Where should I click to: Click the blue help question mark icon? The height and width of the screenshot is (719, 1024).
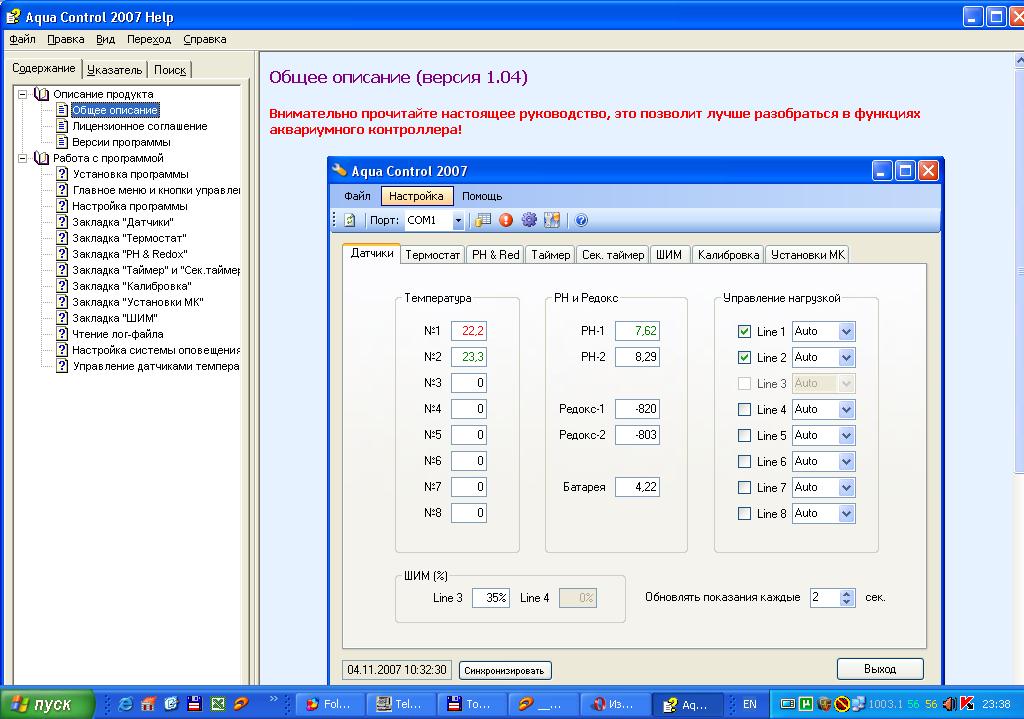coord(581,221)
